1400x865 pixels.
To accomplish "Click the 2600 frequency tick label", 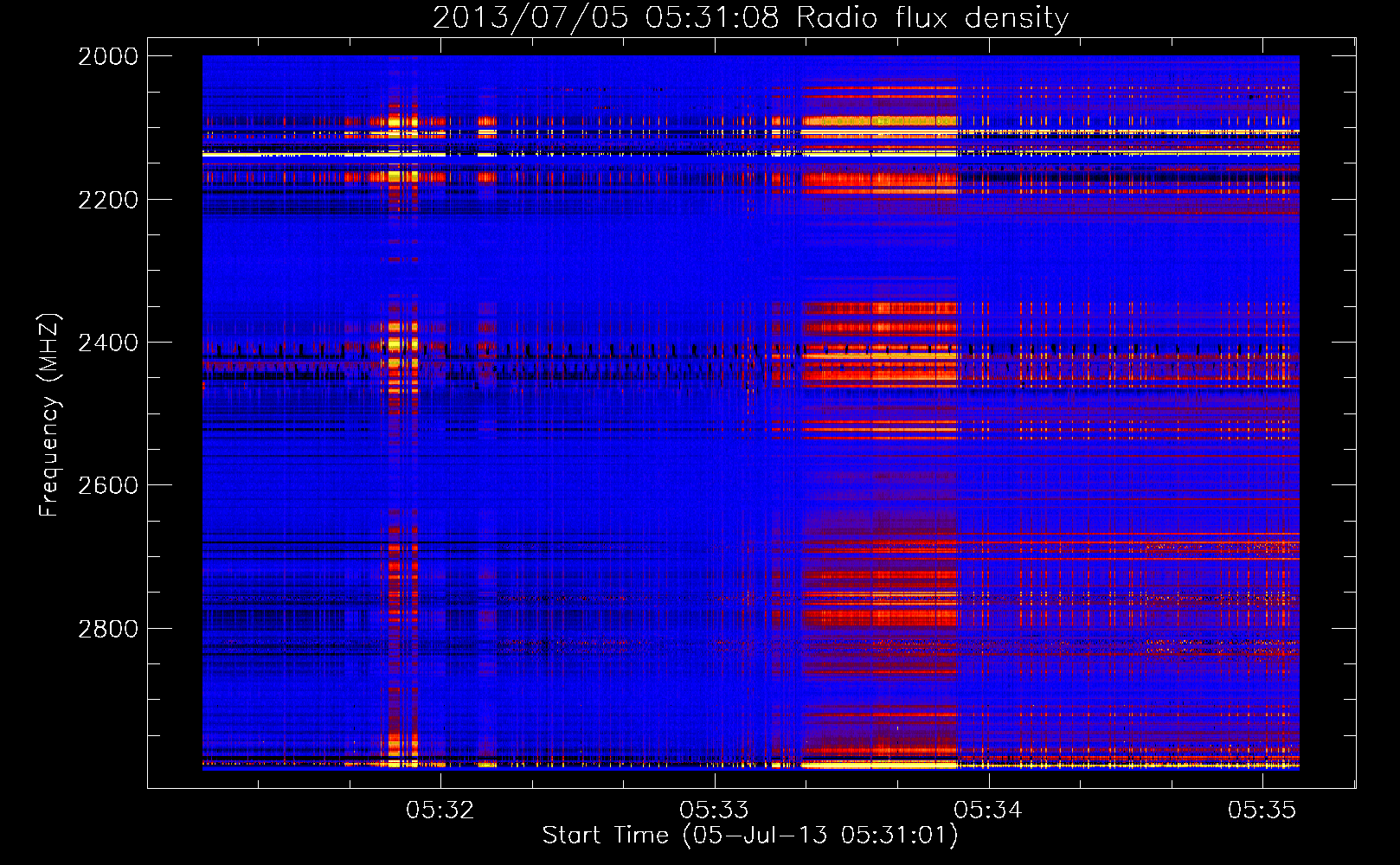I will (108, 485).
